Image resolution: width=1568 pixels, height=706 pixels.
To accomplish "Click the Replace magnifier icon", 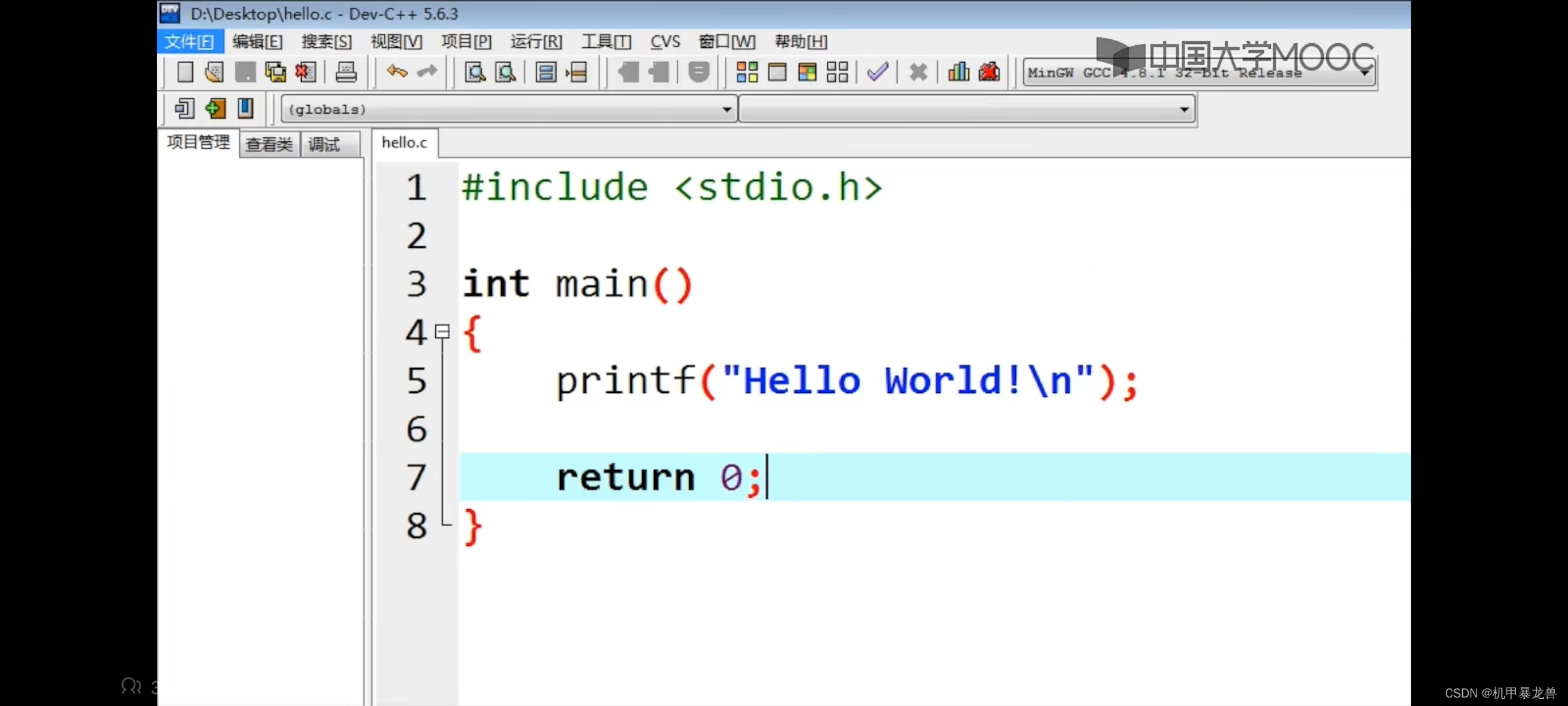I will (x=506, y=72).
